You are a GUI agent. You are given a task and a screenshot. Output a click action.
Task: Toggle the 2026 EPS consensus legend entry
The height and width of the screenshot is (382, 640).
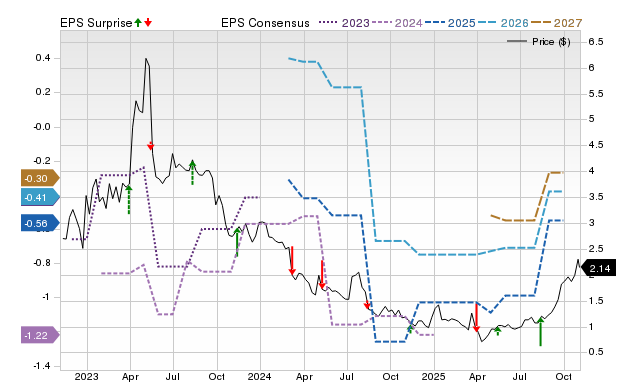[x=503, y=23]
